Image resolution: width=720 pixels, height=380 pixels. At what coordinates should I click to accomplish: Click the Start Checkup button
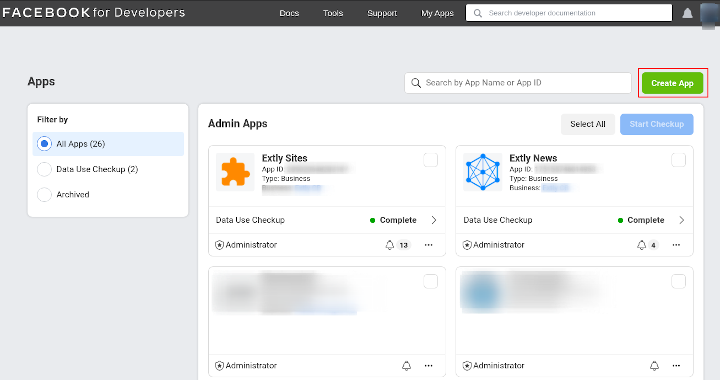click(657, 124)
